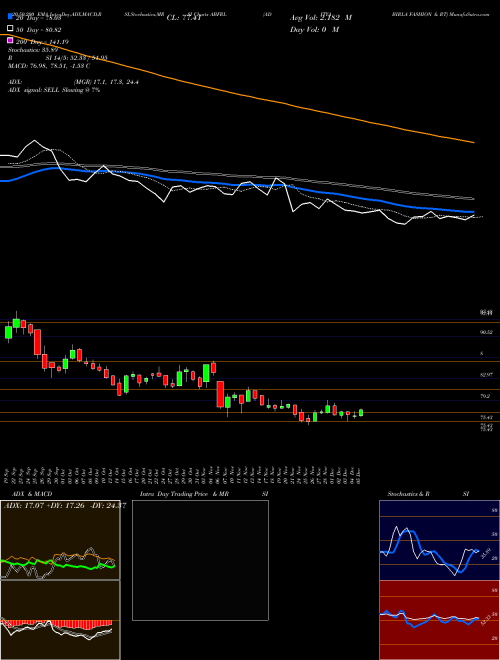This screenshot has height=660, width=500.
Task: Click the magenta 200 Day legend swatch
Action: (10, 40)
